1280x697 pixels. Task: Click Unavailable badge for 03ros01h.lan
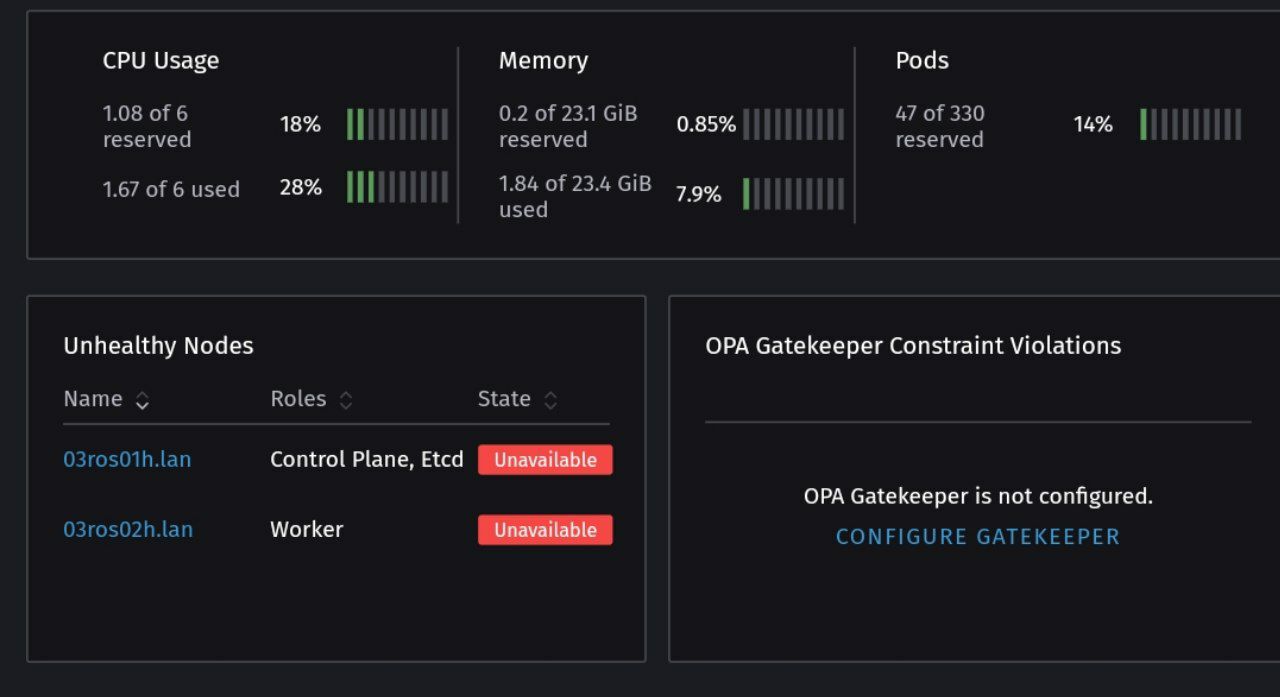pos(545,460)
